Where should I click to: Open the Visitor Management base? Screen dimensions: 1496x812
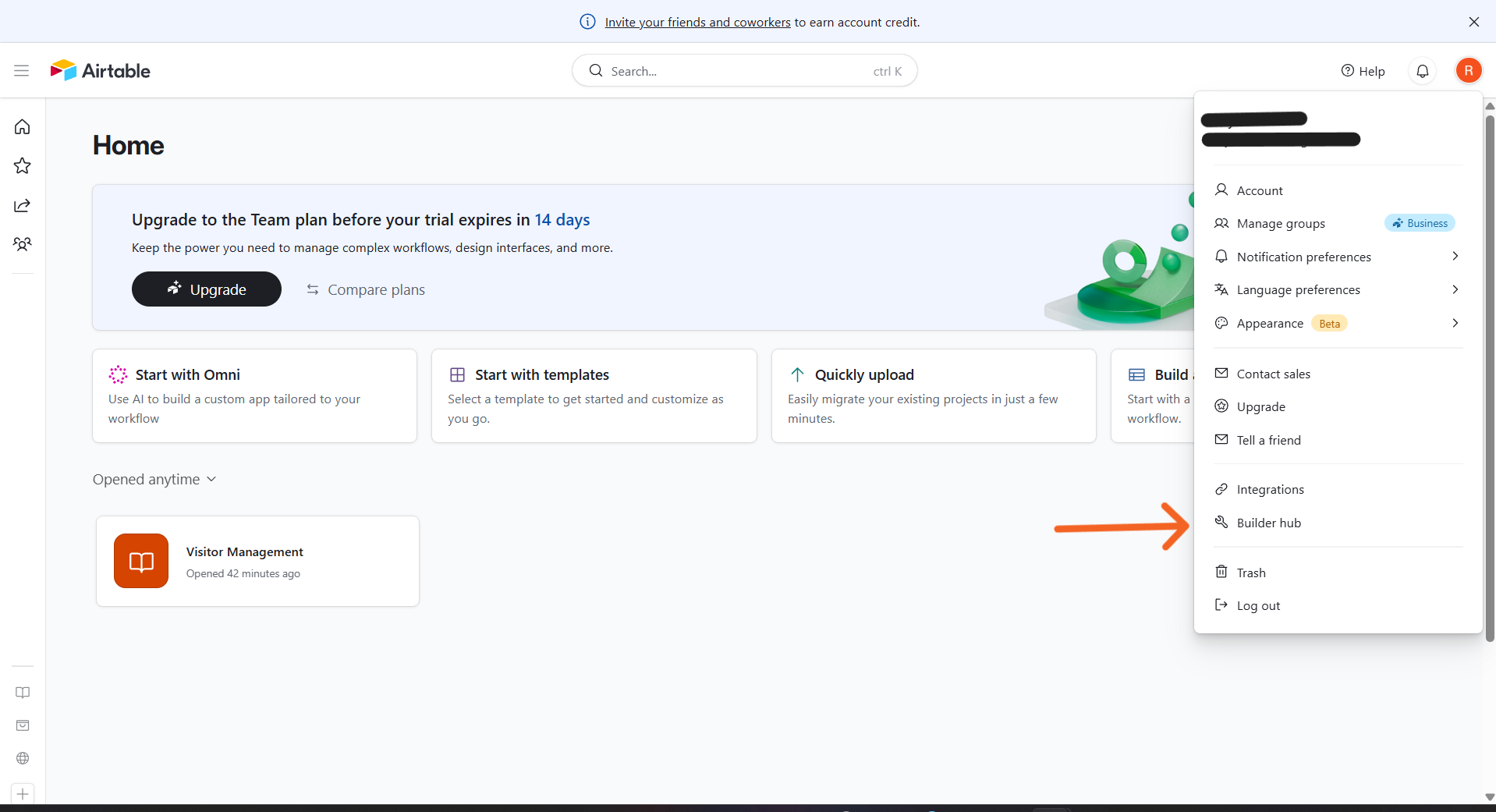click(257, 561)
